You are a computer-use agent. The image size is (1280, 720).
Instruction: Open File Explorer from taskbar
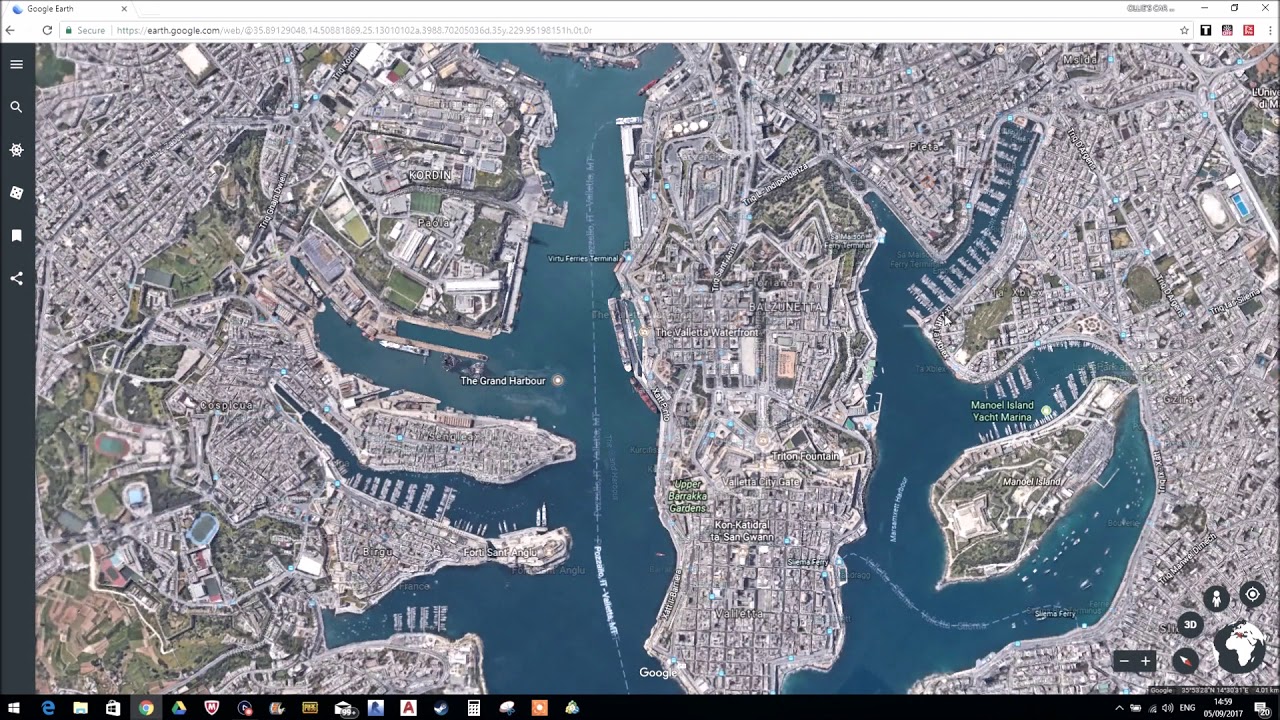80,708
